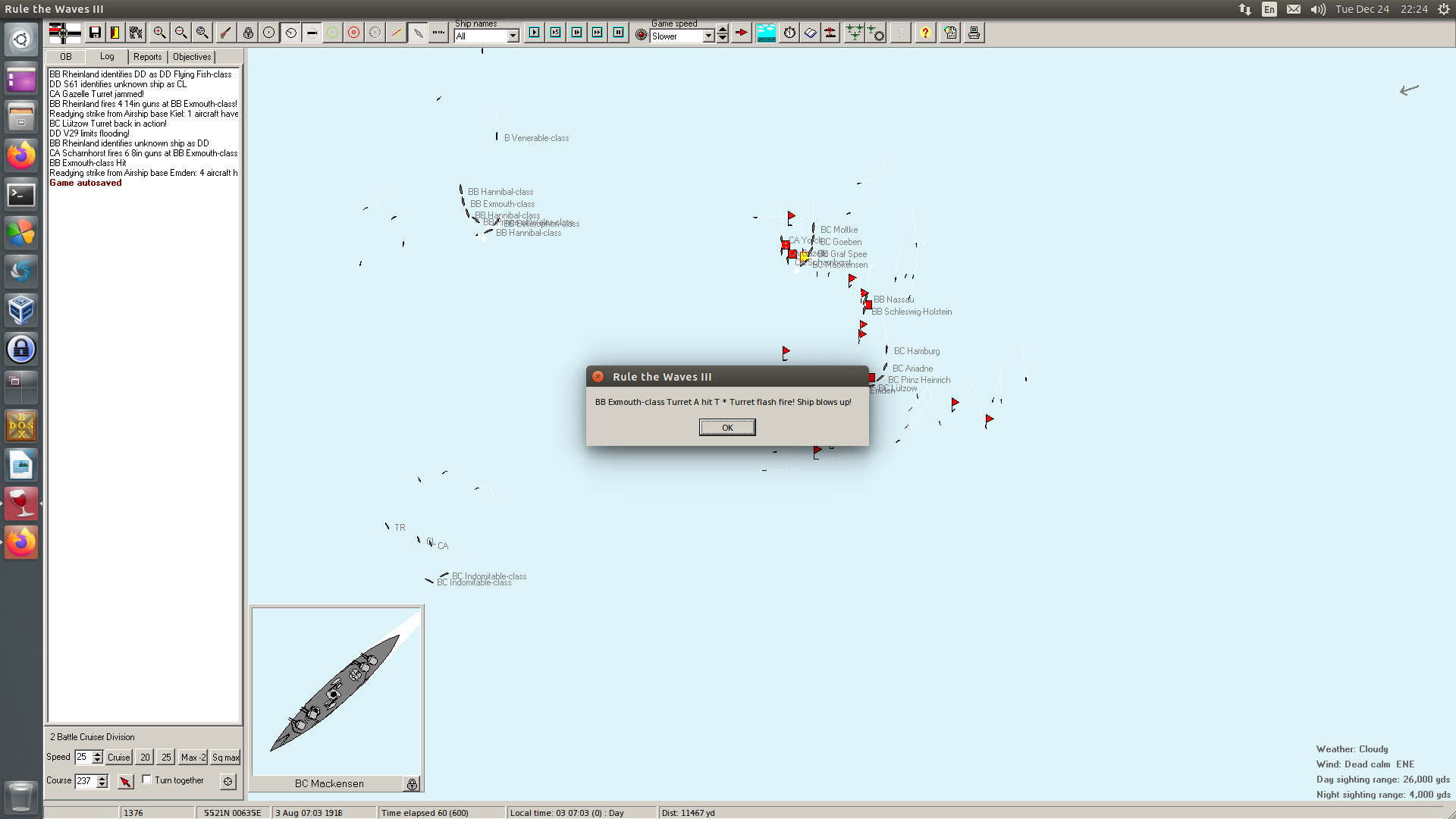The height and width of the screenshot is (819, 1456).
Task: Click the Course input field
Action: point(85,780)
